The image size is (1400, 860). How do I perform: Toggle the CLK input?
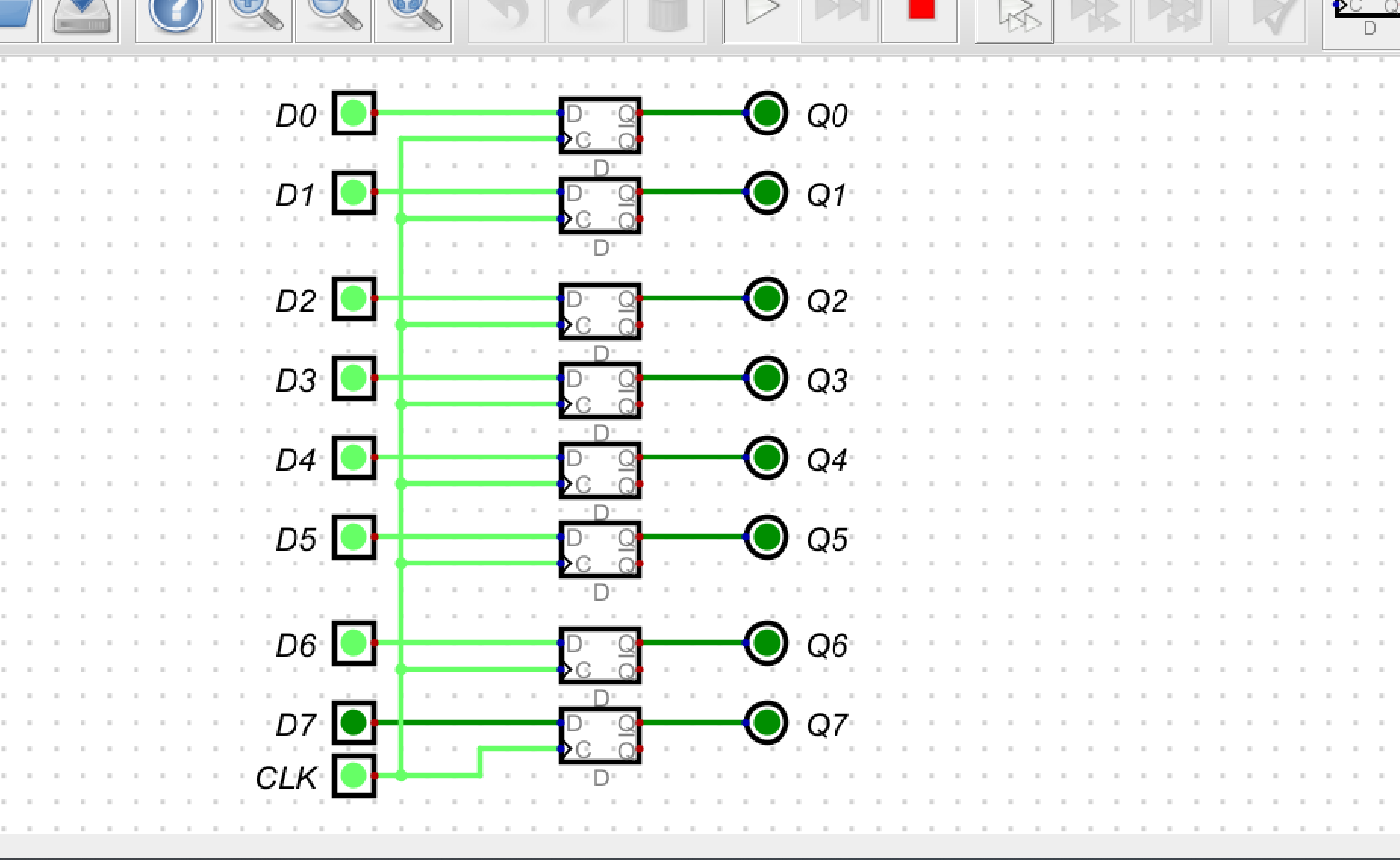[352, 779]
